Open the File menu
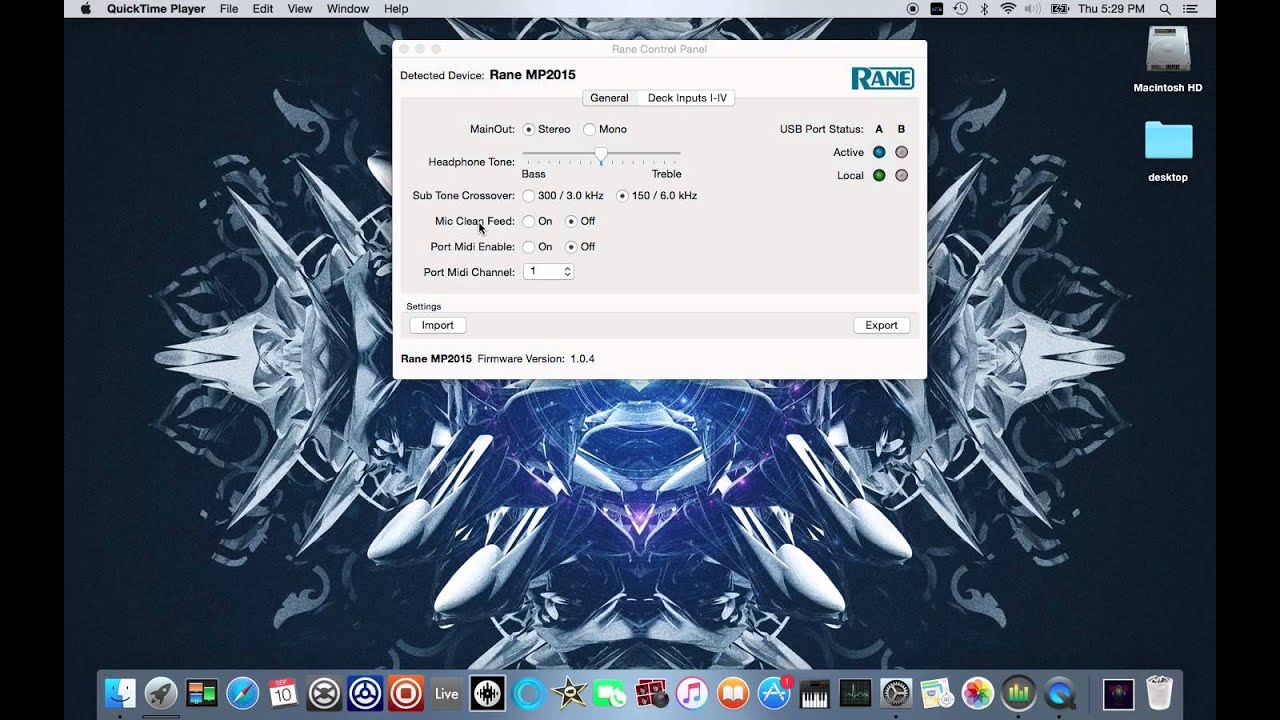This screenshot has width=1280, height=720. click(x=229, y=9)
